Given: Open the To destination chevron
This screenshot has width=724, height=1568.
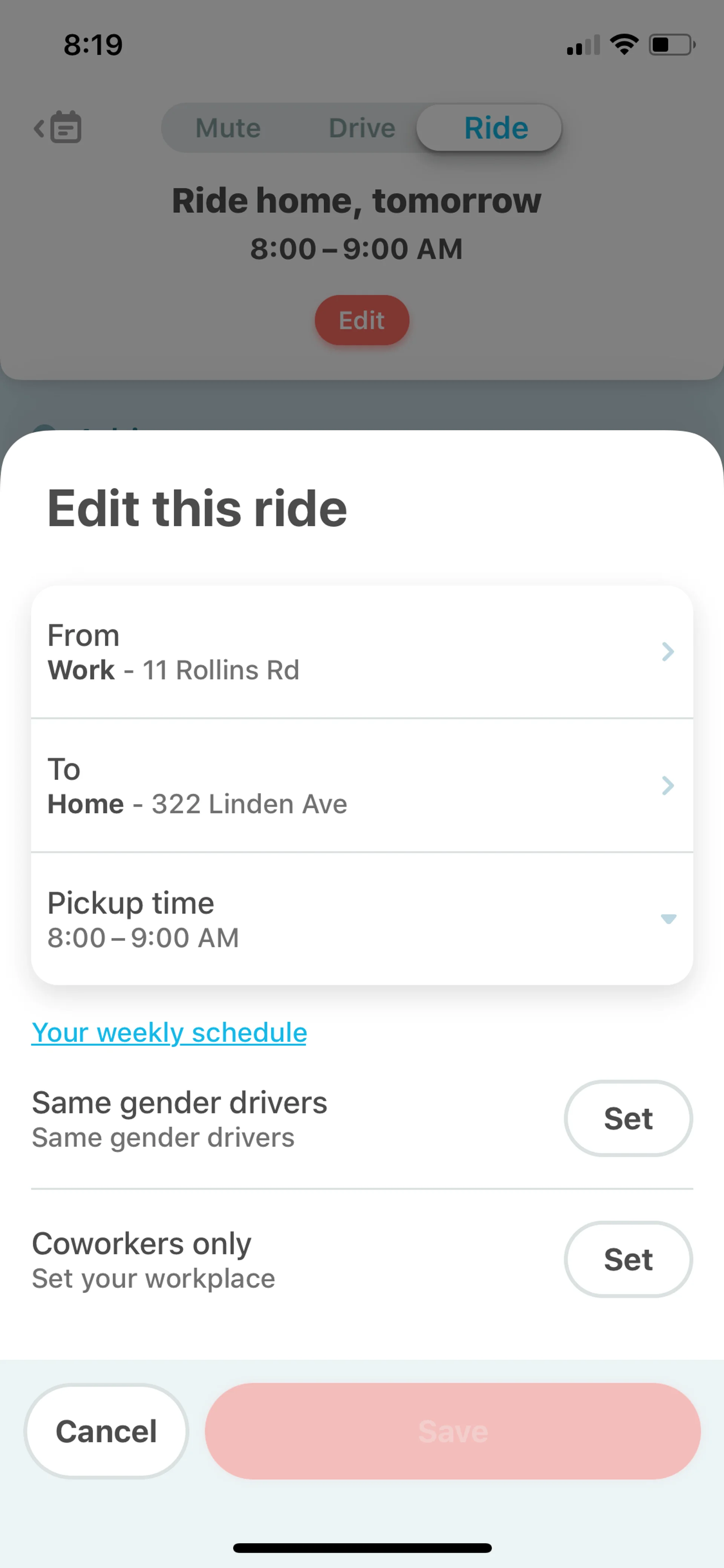Looking at the screenshot, I should click(x=667, y=786).
